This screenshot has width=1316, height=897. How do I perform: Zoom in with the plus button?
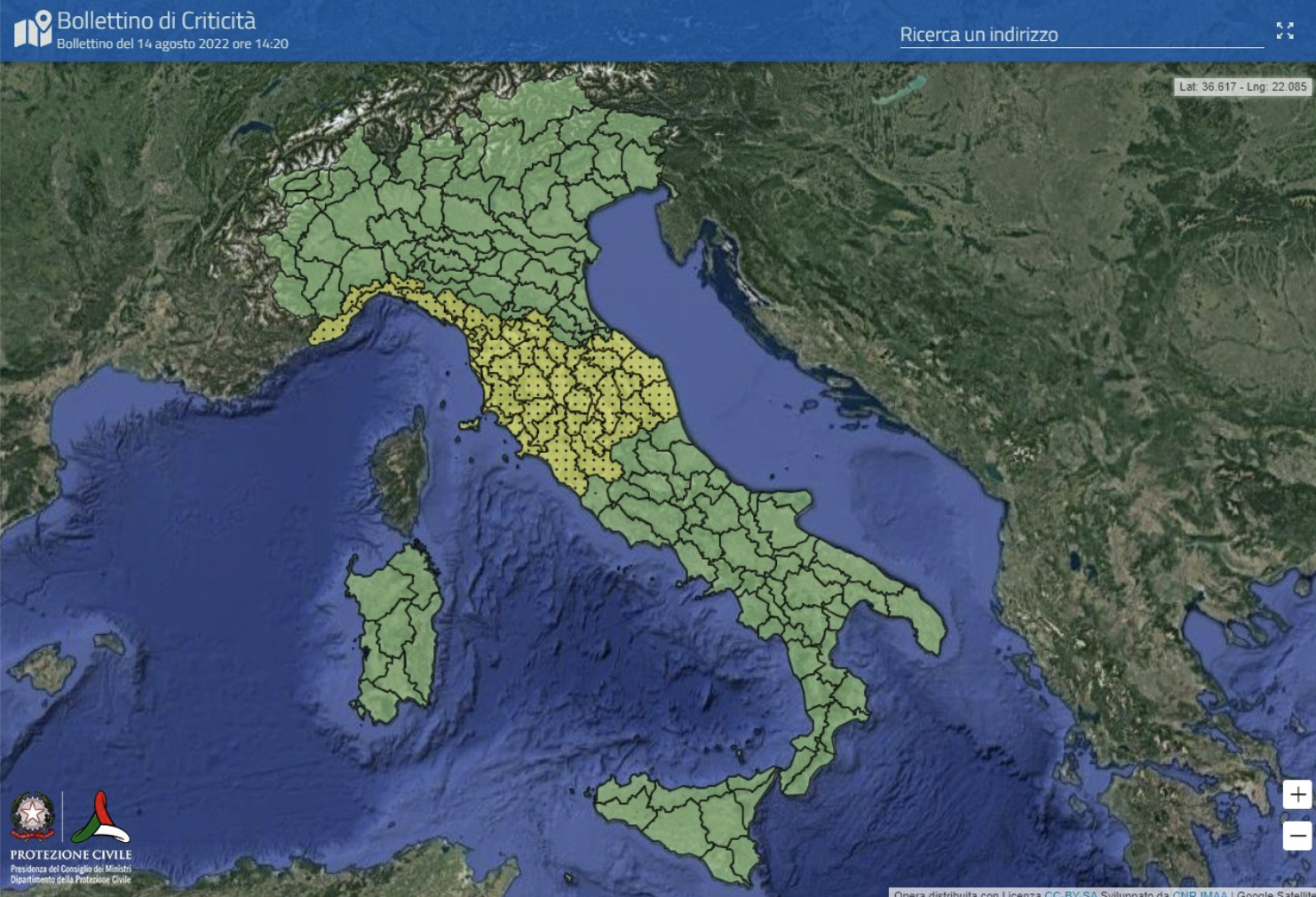[1297, 794]
